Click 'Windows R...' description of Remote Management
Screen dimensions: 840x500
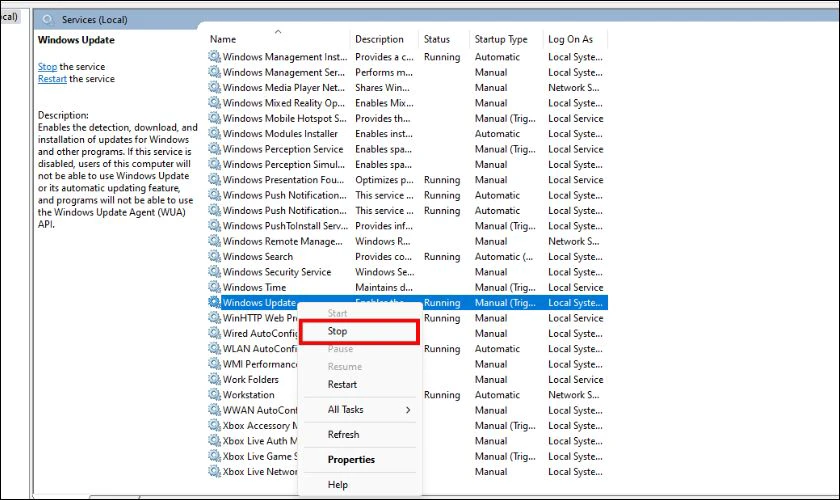coord(382,241)
